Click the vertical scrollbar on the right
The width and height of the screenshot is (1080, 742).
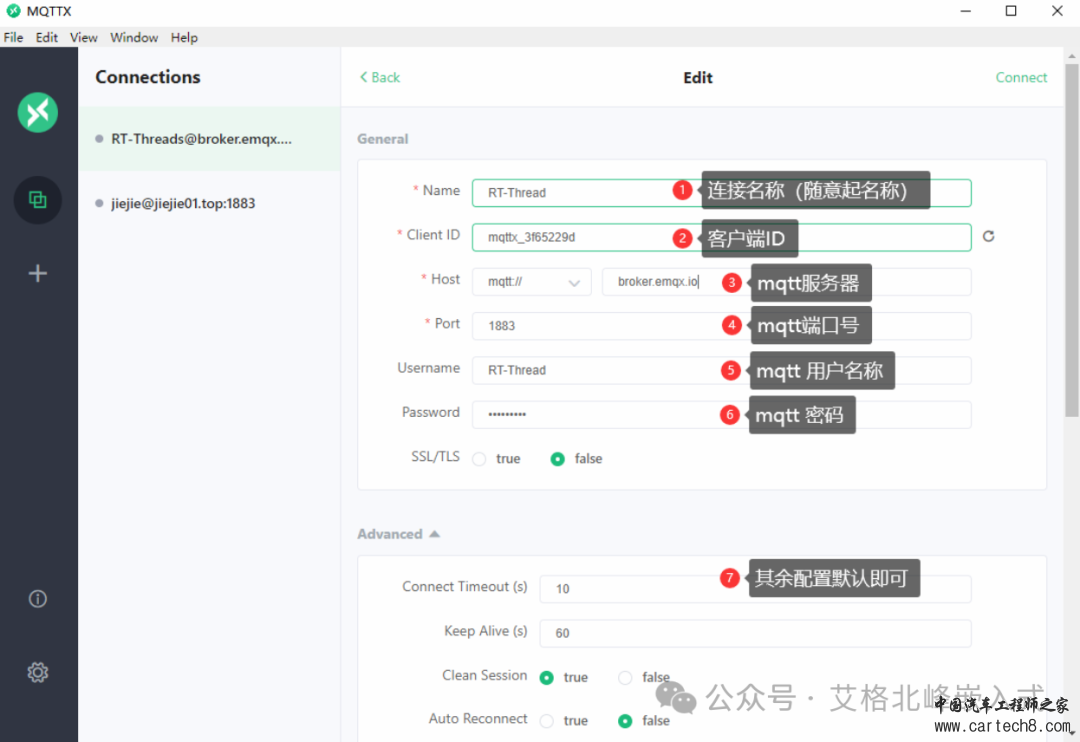tap(1072, 240)
